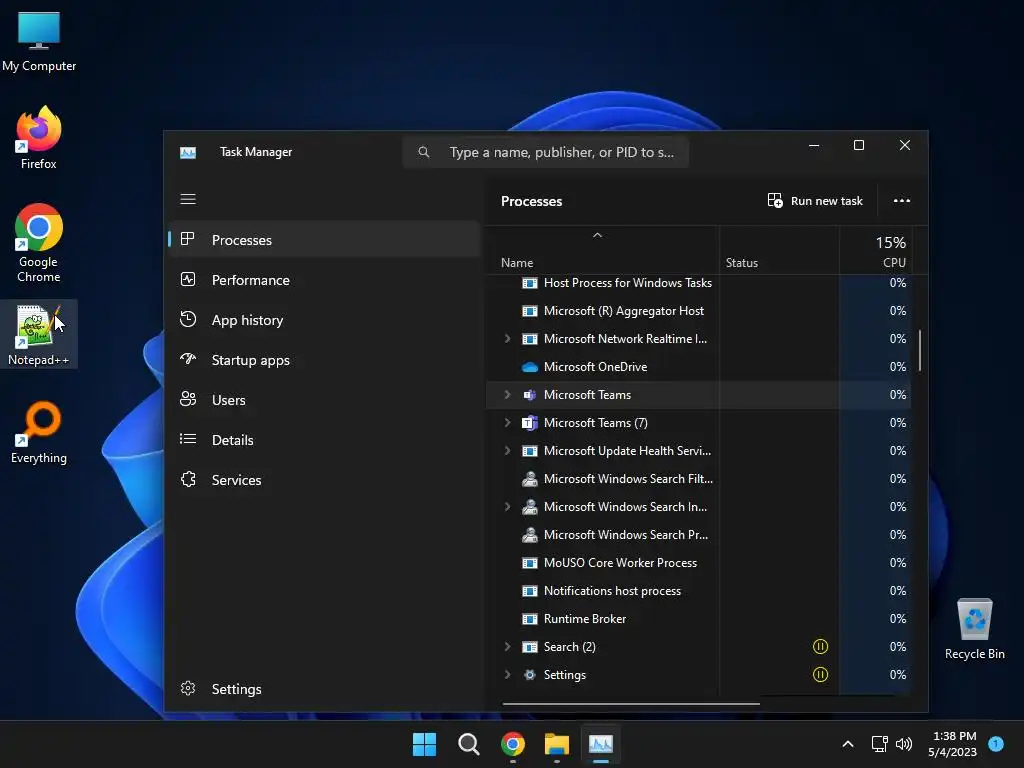
Task: Expand Microsoft Update Health Service group
Action: tap(507, 451)
